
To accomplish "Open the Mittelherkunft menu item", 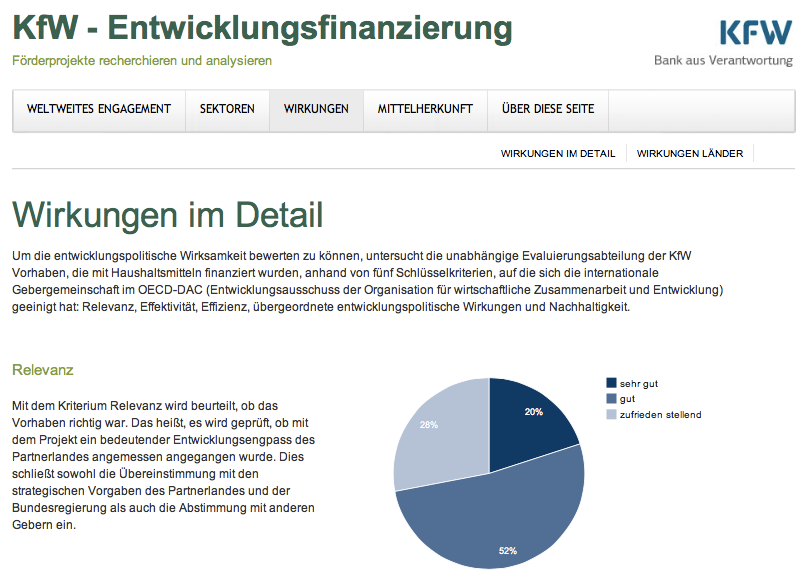I will [x=425, y=109].
